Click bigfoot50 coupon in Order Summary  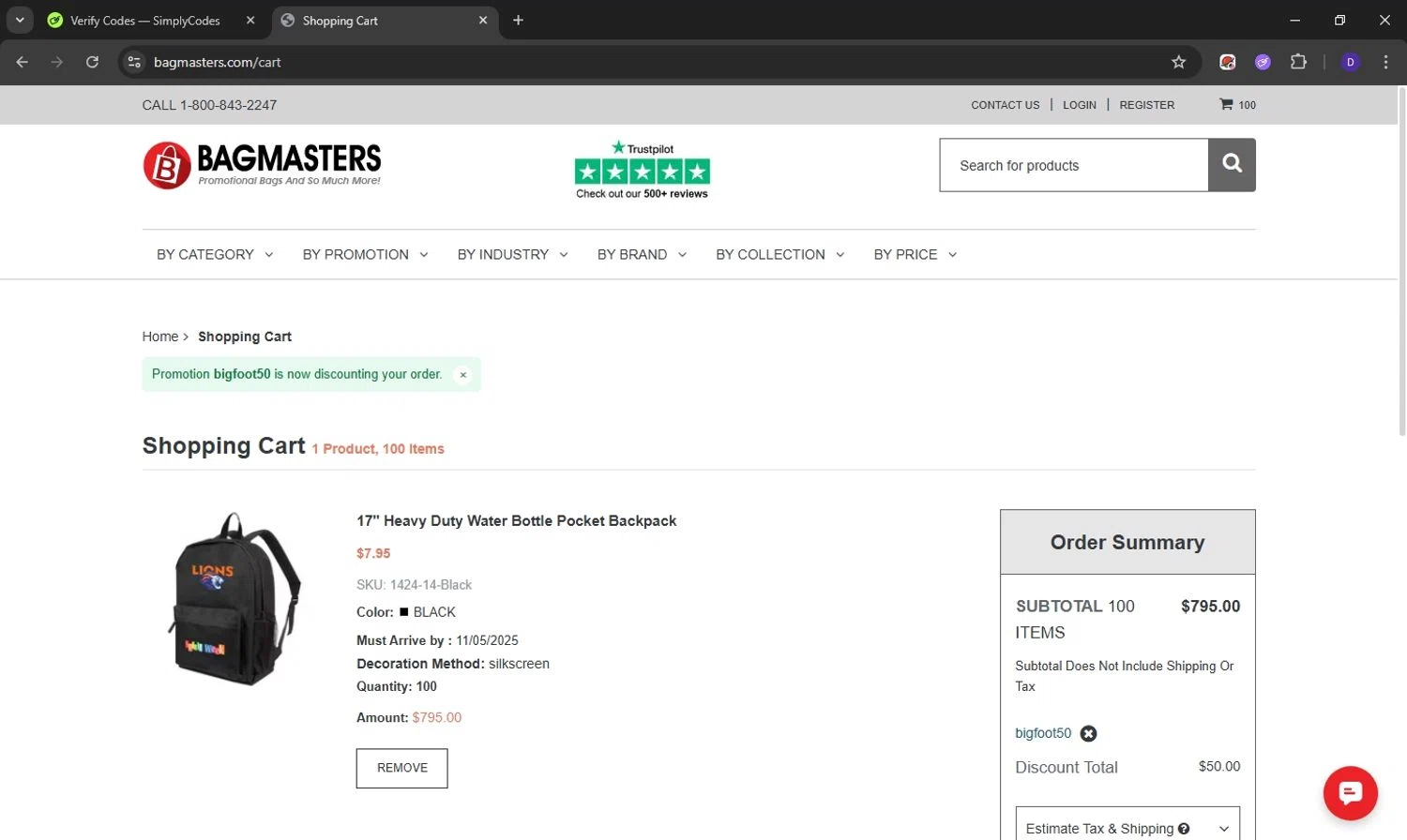point(1043,733)
